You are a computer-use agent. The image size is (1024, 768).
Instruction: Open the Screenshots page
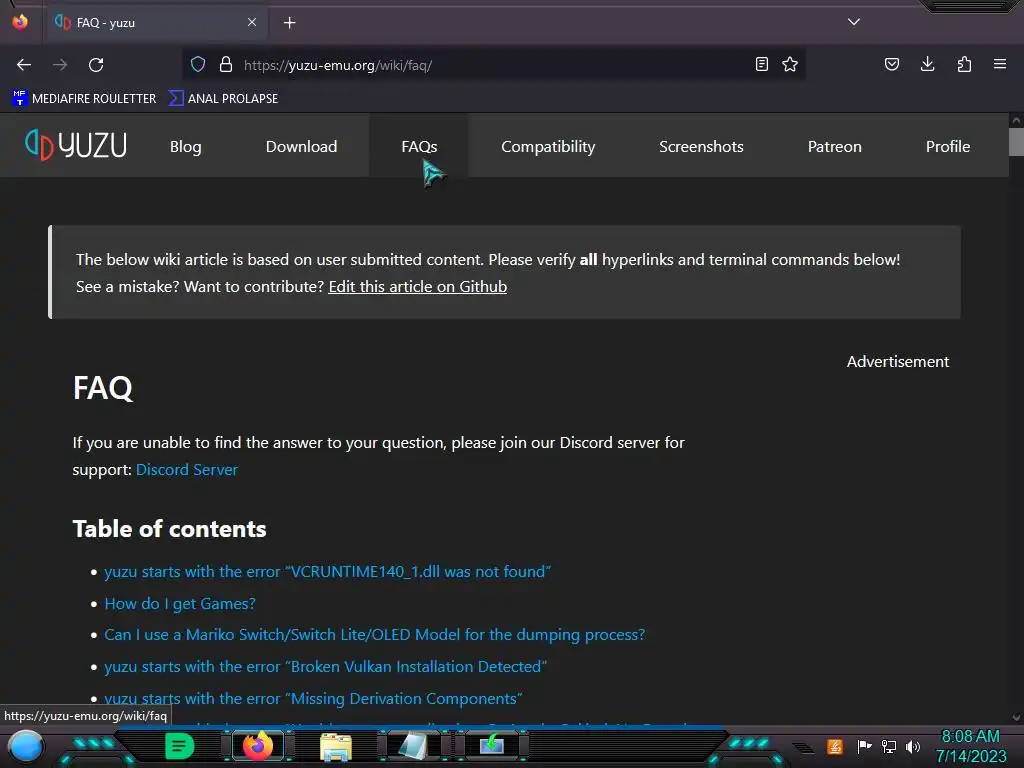coord(701,146)
